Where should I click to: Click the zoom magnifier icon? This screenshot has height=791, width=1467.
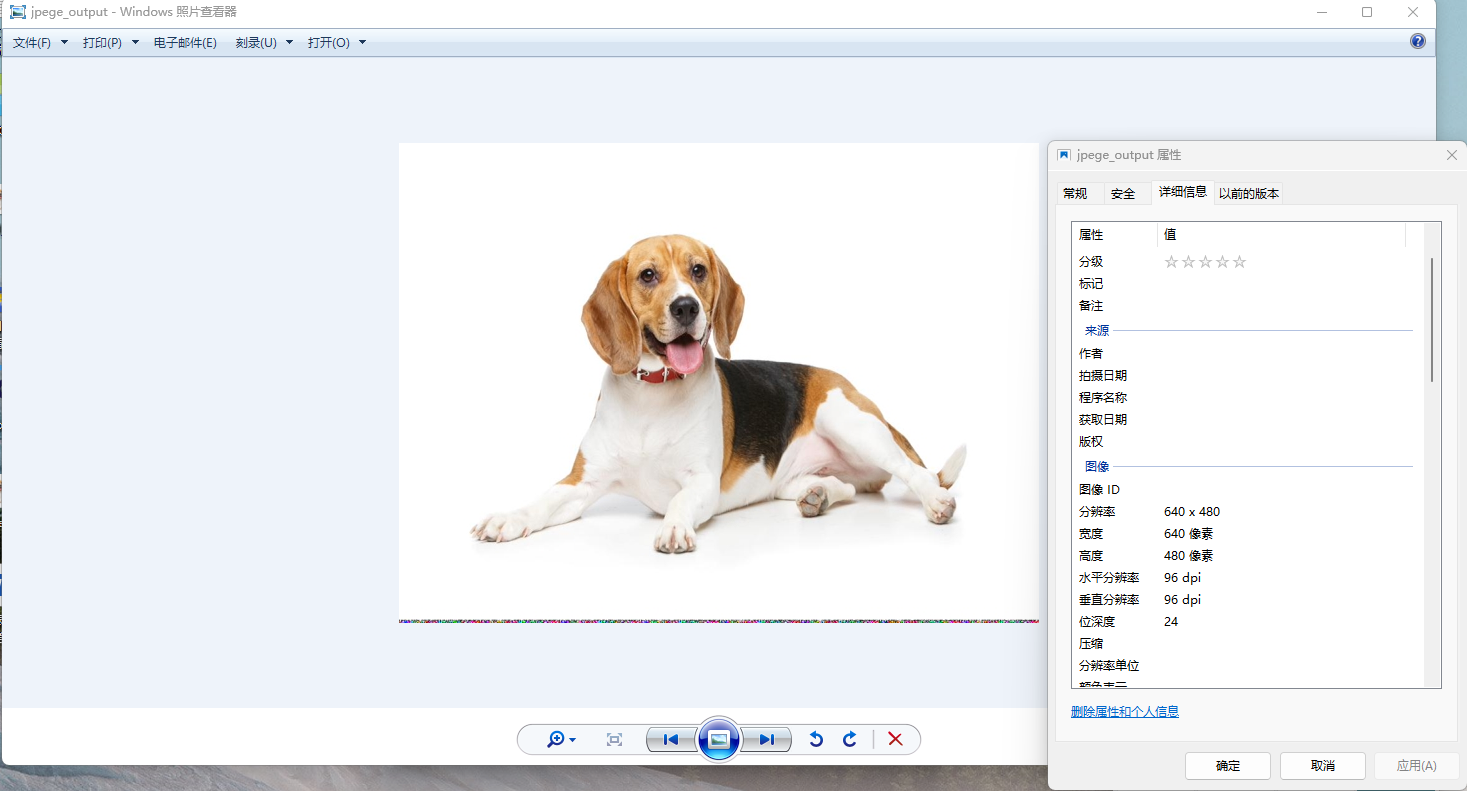556,739
